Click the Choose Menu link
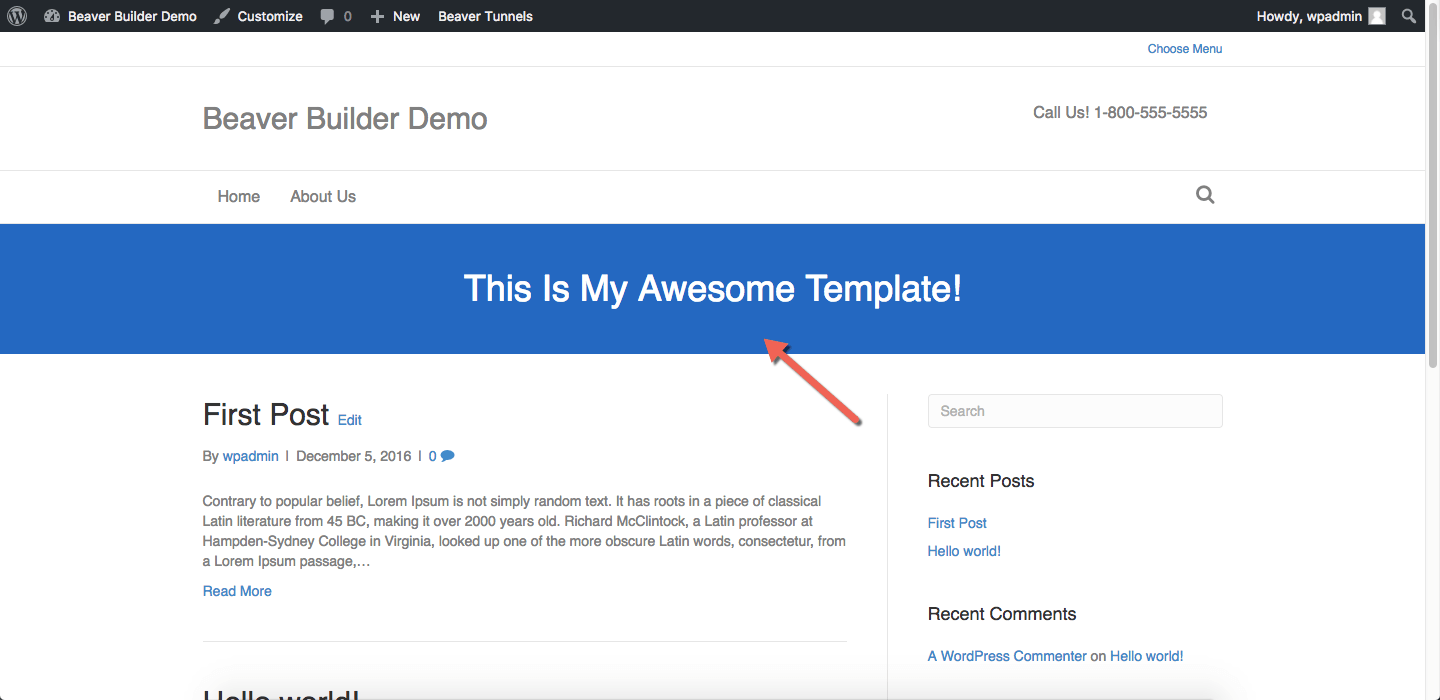The width and height of the screenshot is (1440, 700). [x=1184, y=49]
